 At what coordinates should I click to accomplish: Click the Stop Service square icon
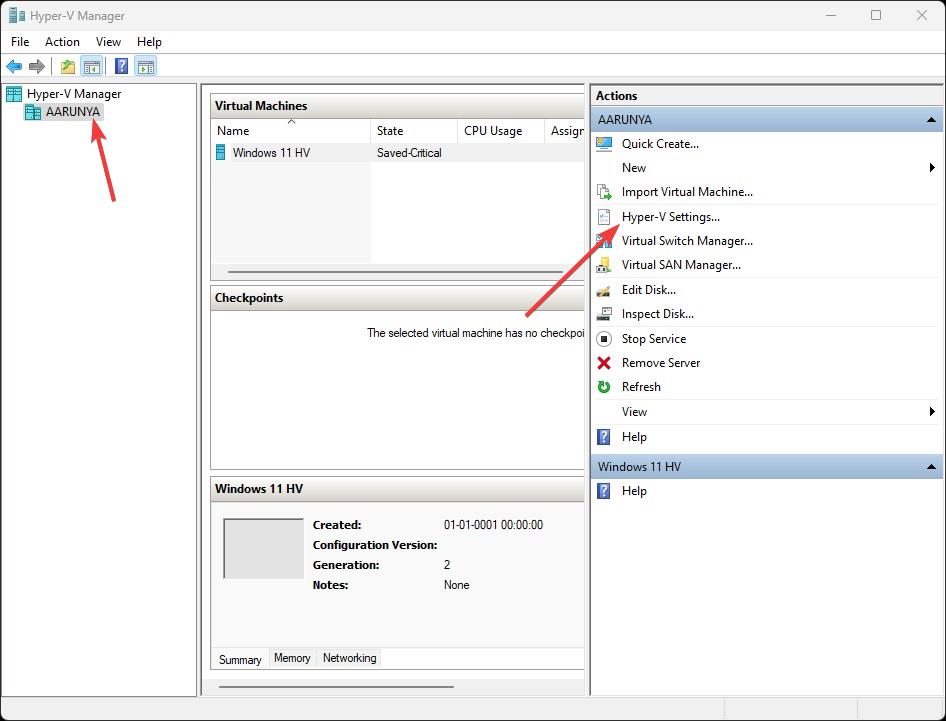point(604,338)
